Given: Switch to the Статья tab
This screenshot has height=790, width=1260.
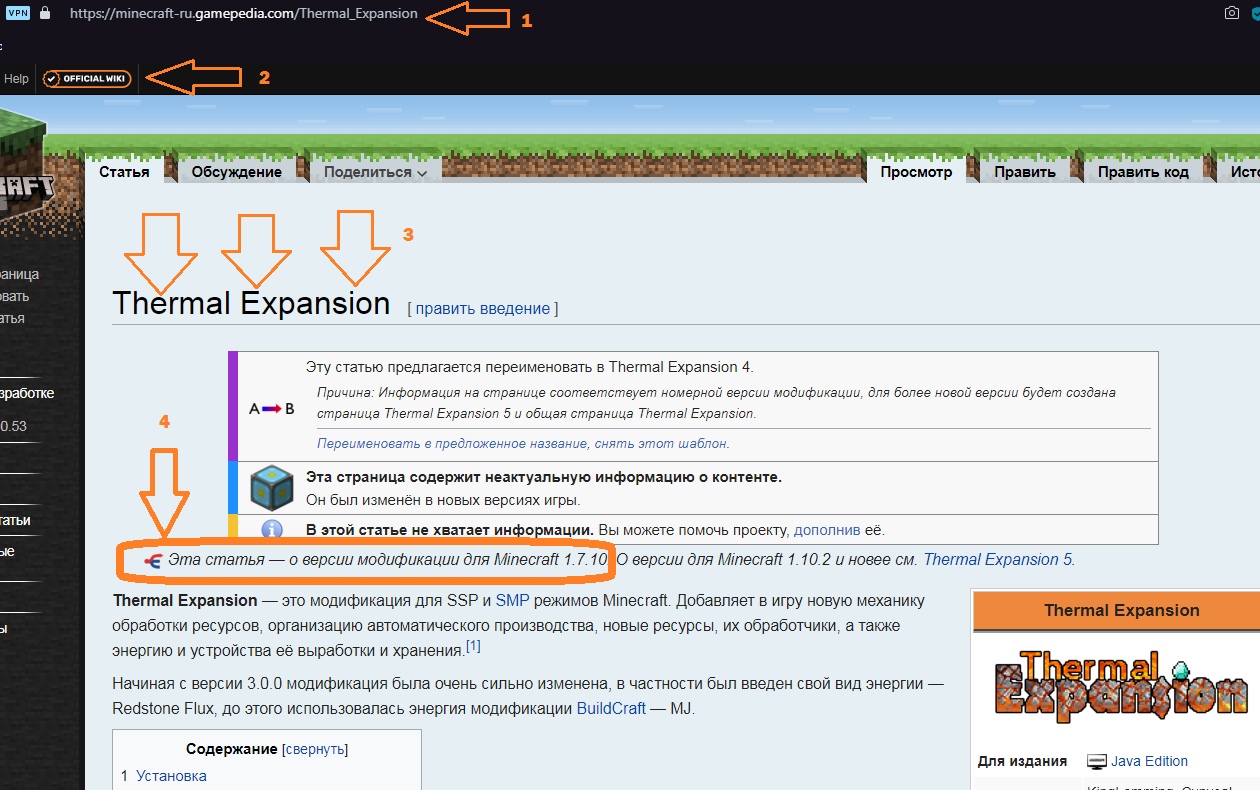Looking at the screenshot, I should pyautogui.click(x=124, y=172).
